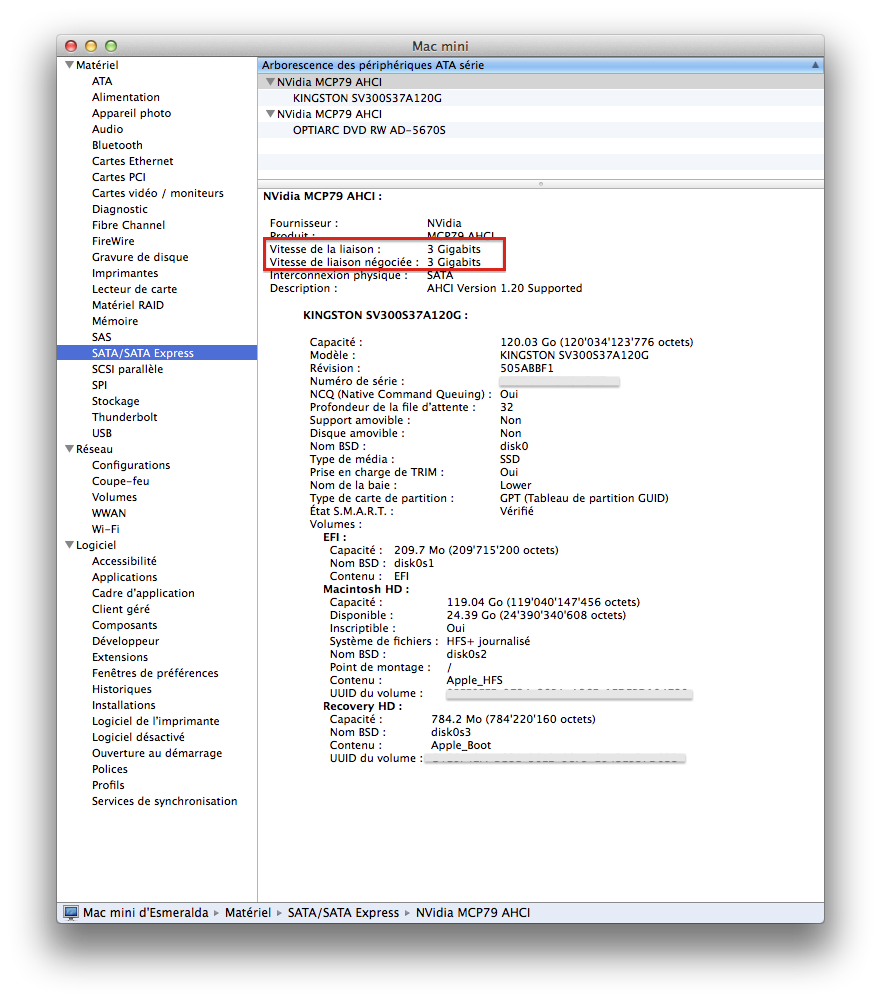
Task: Click the green zoom window button
Action: tap(111, 46)
